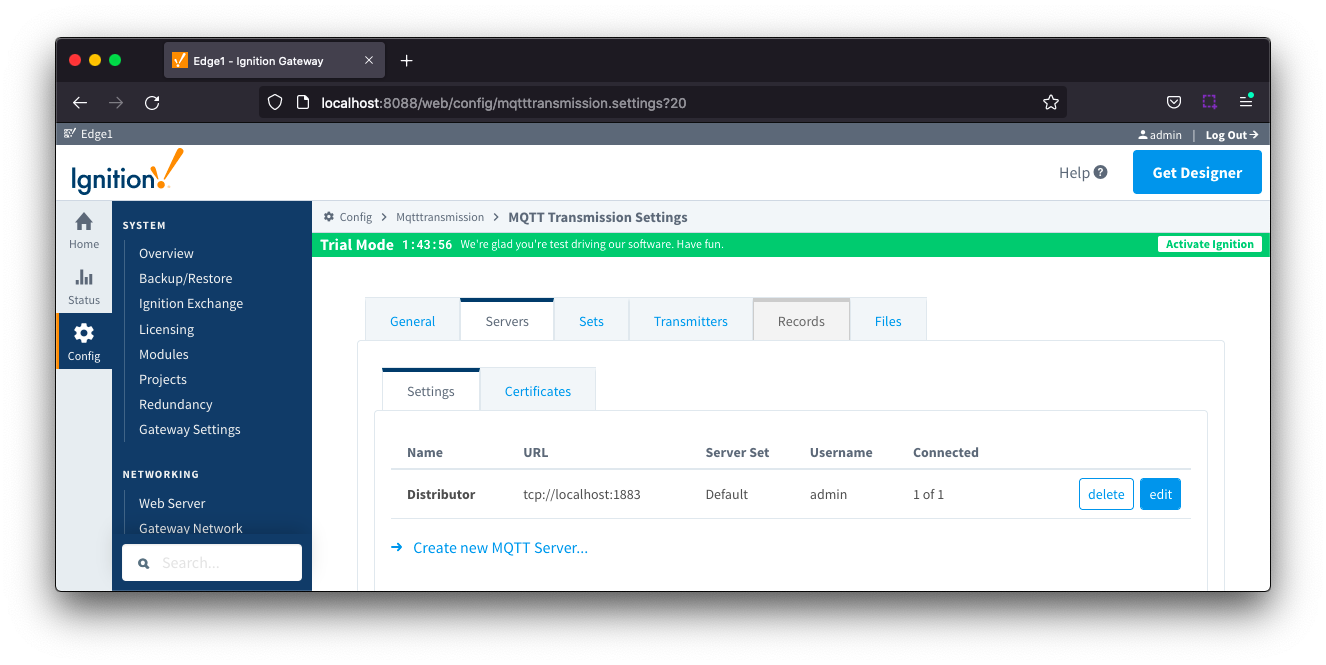Open the Home section icon
The width and height of the screenshot is (1326, 665).
[x=84, y=222]
